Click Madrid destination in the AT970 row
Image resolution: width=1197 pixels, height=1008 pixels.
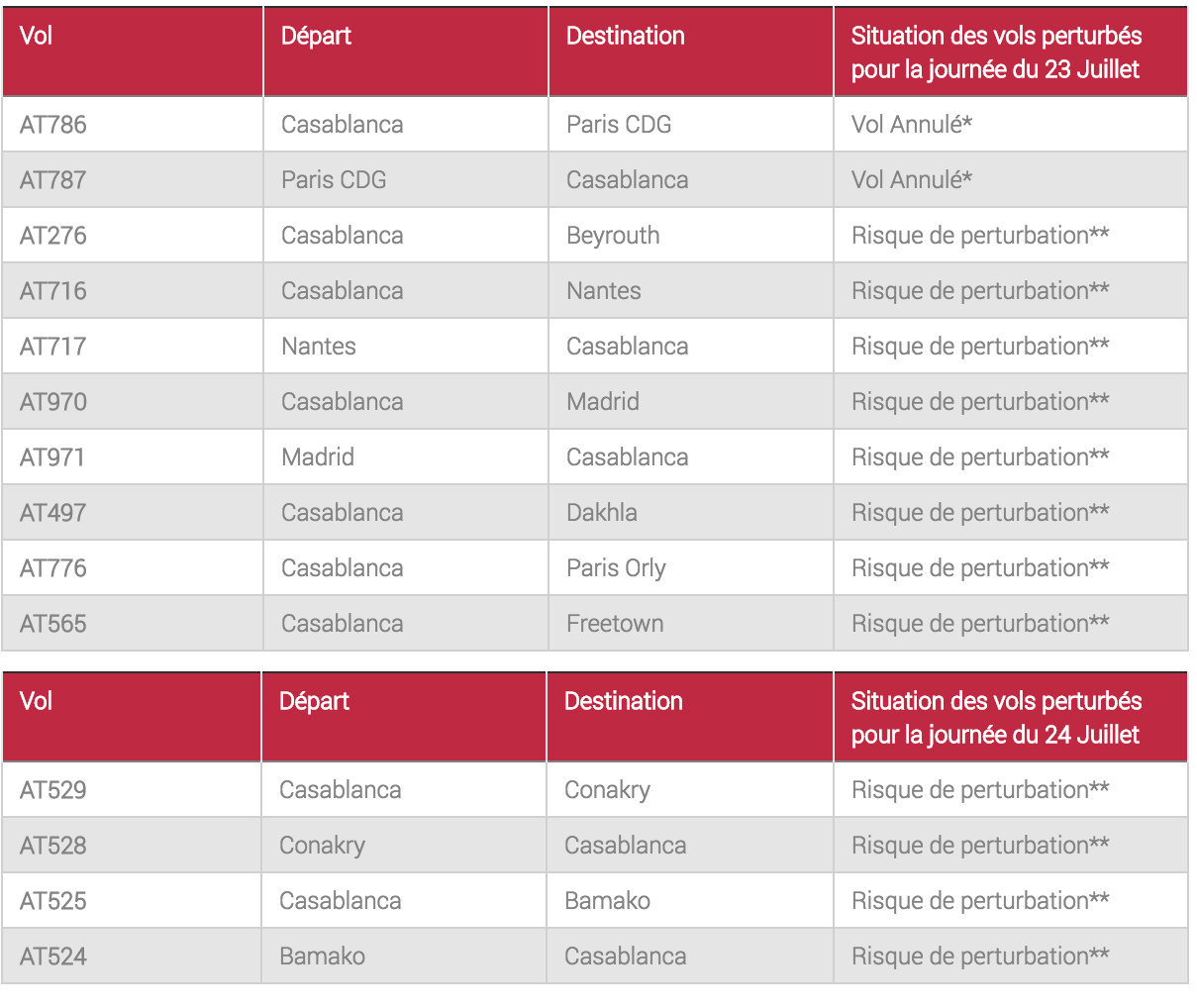[x=602, y=402]
